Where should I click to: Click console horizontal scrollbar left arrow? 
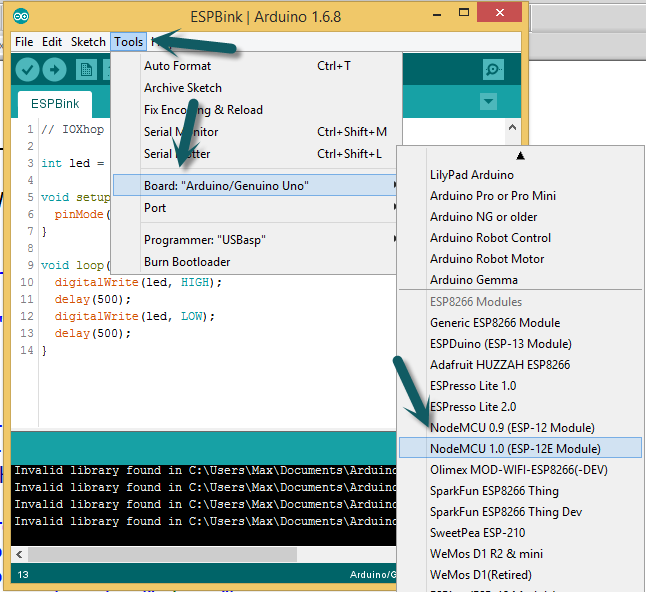click(19, 555)
